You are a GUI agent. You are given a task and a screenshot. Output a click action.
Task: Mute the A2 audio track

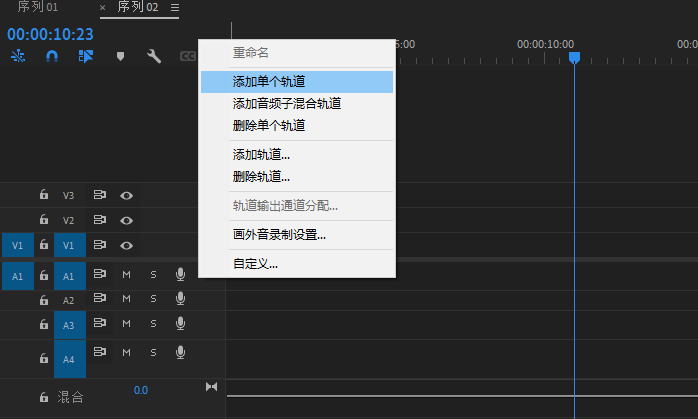[x=127, y=299]
